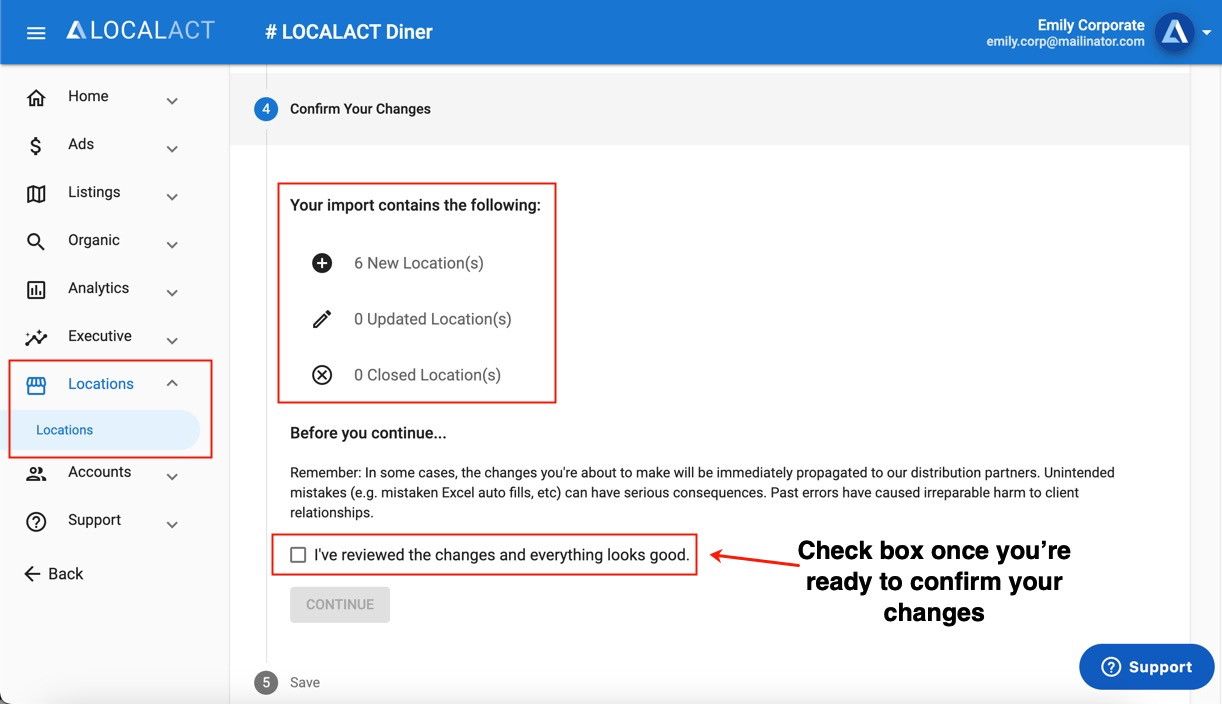The height and width of the screenshot is (704, 1222).
Task: Click 'Your import contains the following:' heading
Action: coord(415,205)
